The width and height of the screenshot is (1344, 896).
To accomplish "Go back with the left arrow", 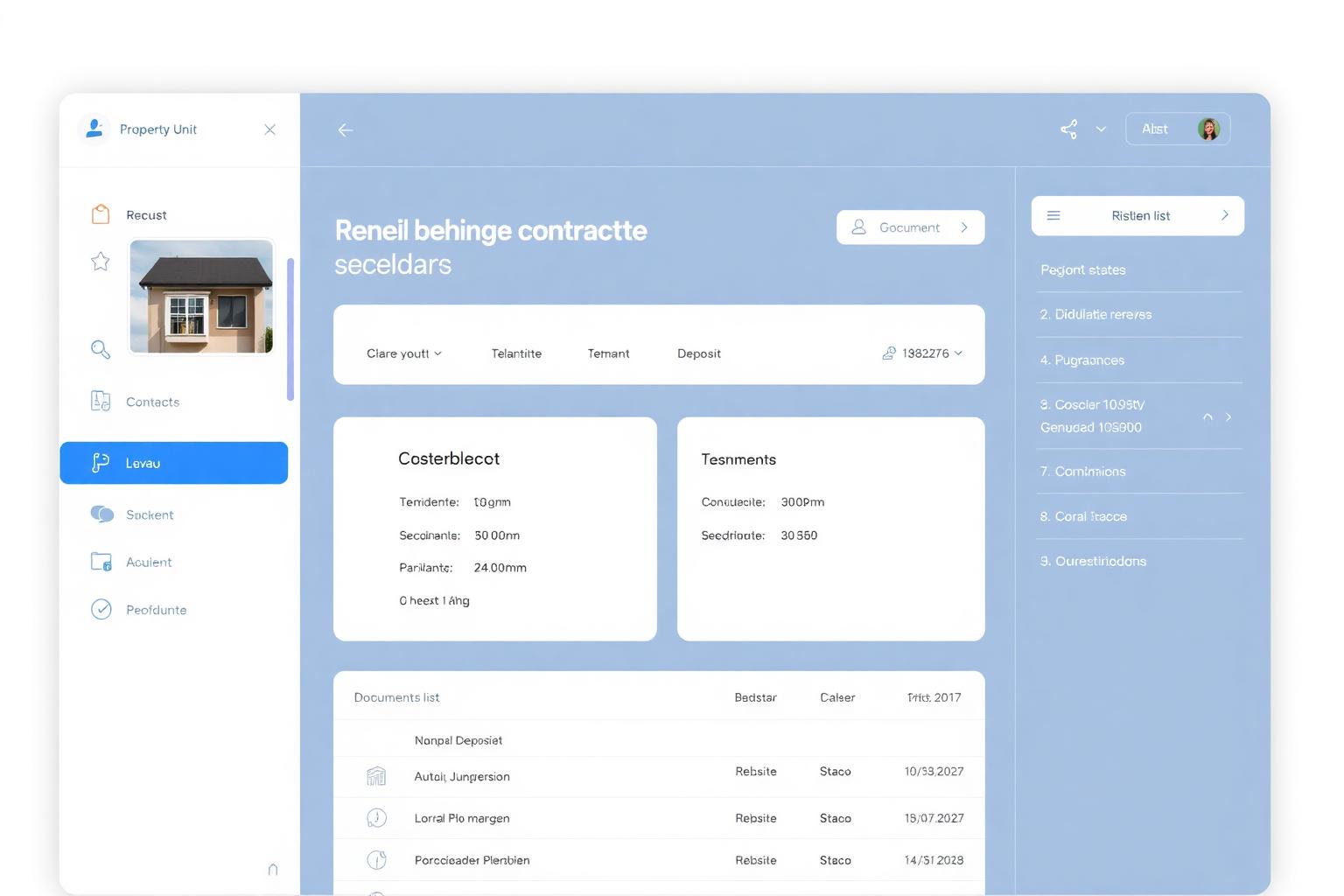I will coord(346,130).
